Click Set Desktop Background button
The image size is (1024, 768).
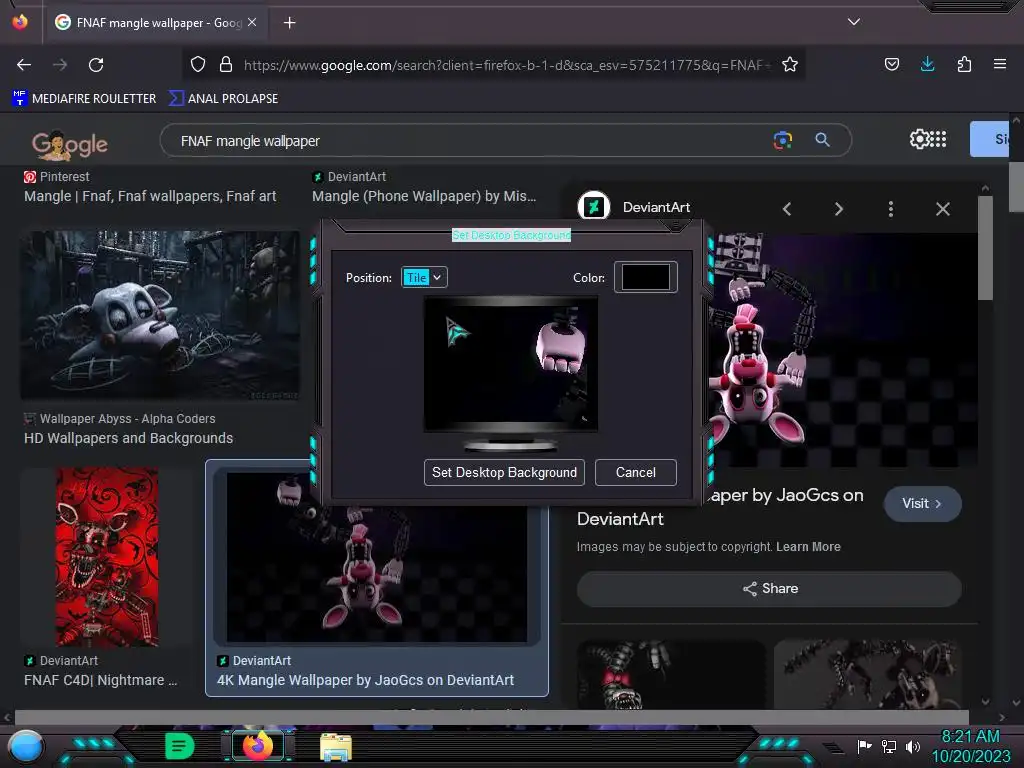click(504, 473)
